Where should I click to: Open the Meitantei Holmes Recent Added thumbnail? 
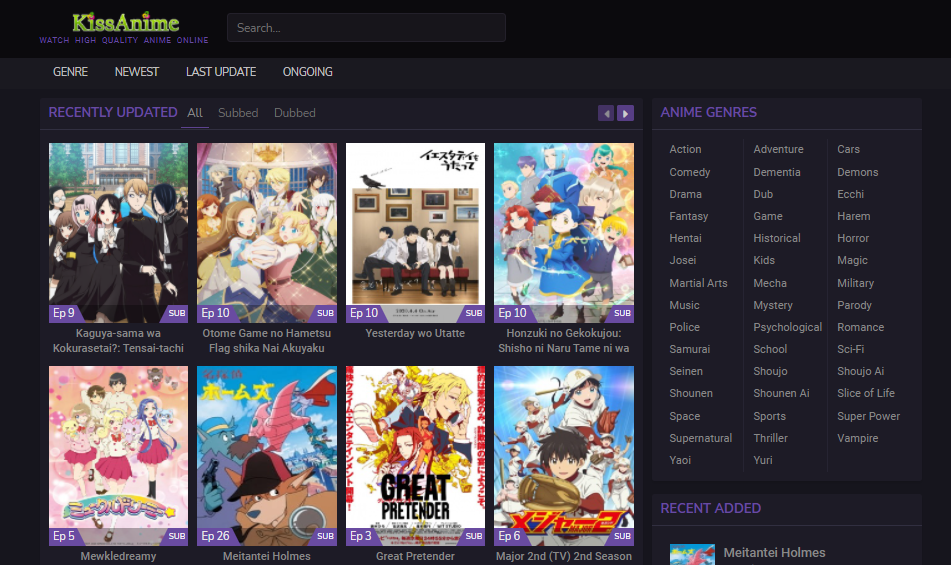point(692,555)
